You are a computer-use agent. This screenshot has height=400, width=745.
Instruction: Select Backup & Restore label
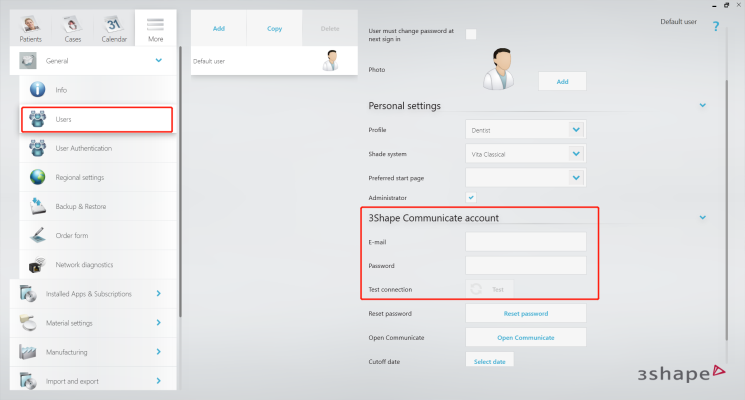pyautogui.click(x=81, y=206)
